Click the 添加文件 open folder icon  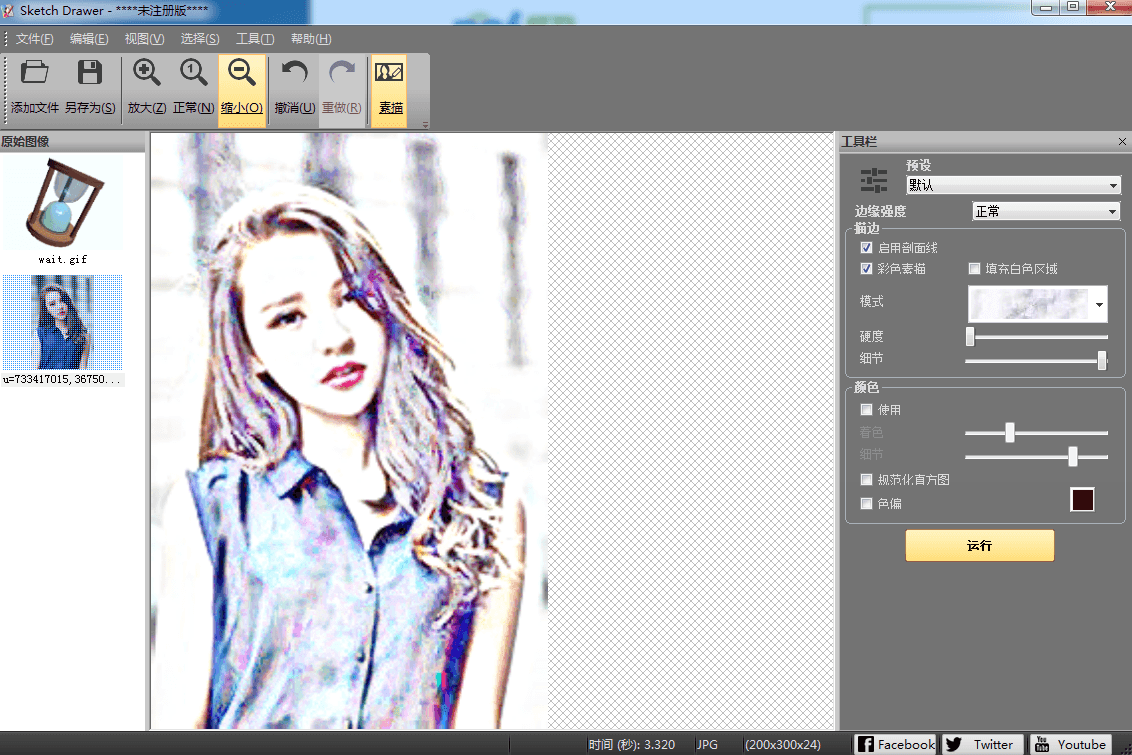click(34, 73)
